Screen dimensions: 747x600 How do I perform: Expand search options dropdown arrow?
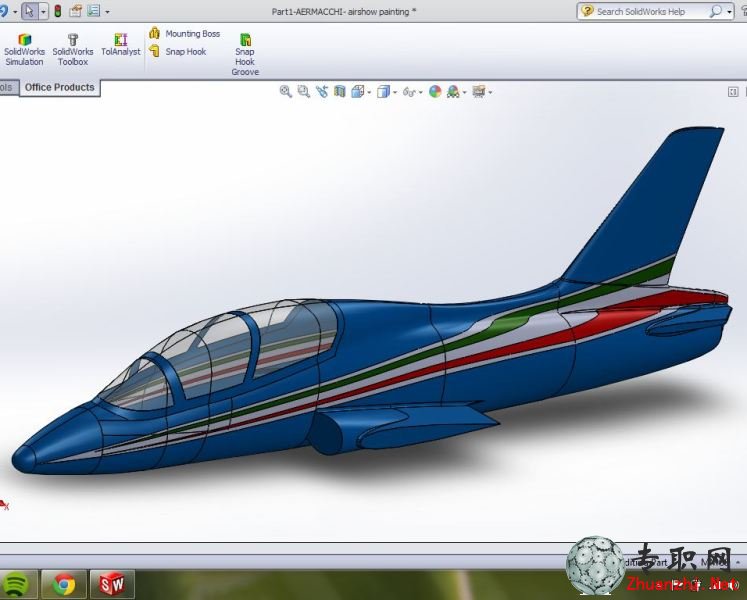(x=729, y=12)
